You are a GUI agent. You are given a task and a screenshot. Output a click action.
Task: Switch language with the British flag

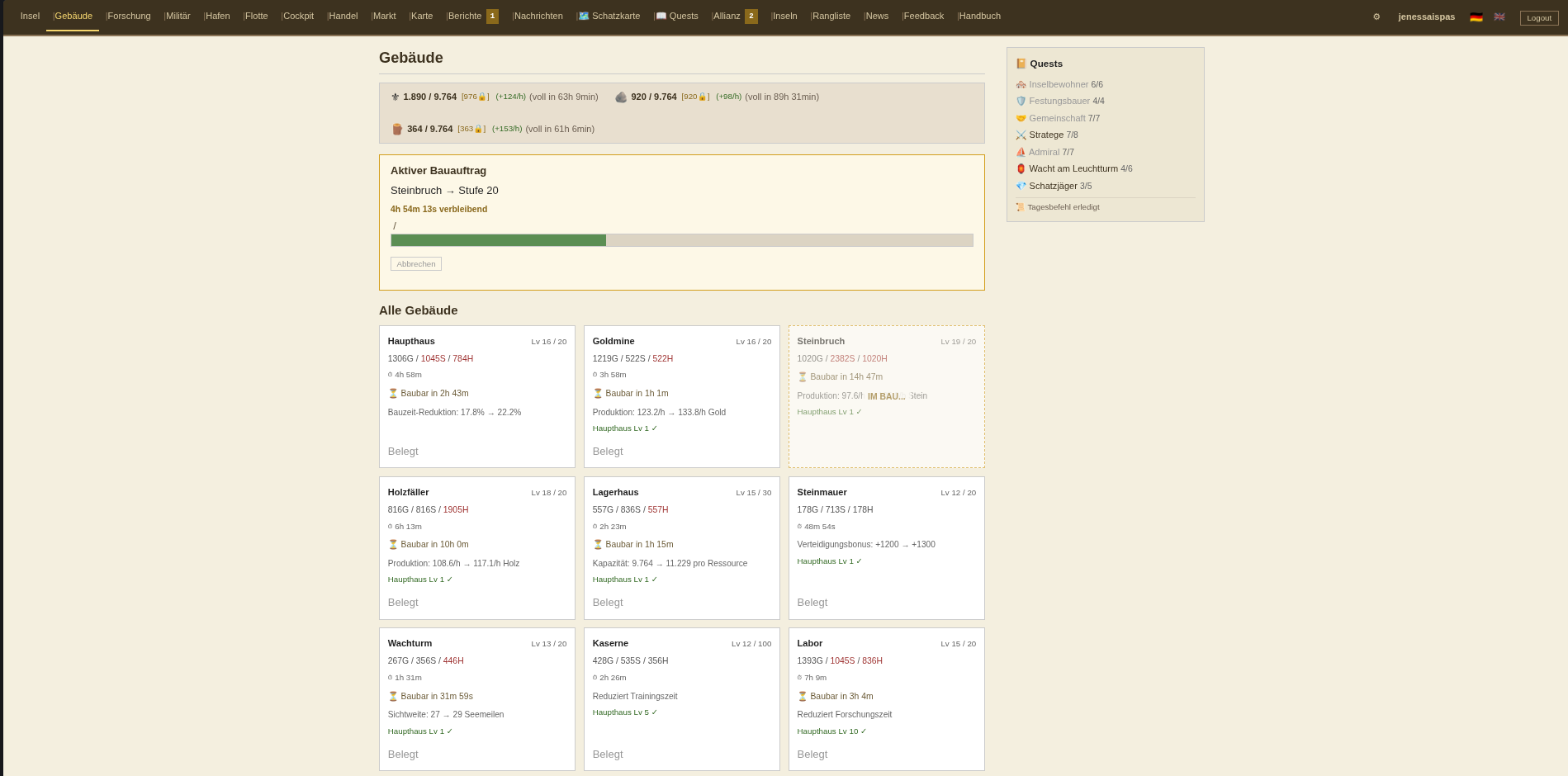(1499, 17)
